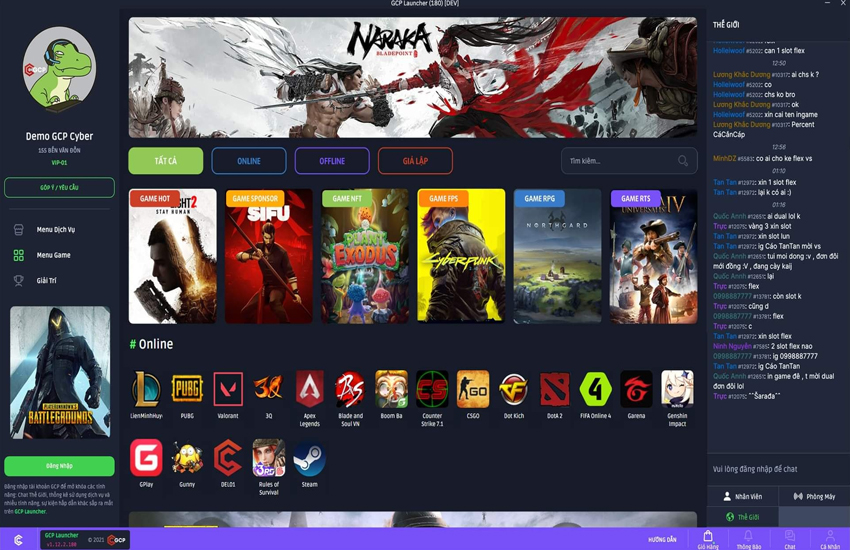850x550 pixels.
Task: Switch to the Thế Giới chat tab
Action: click(743, 517)
